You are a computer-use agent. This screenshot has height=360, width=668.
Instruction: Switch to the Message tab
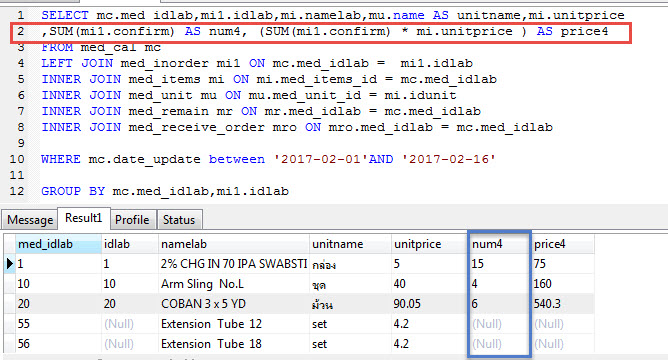click(x=30, y=220)
